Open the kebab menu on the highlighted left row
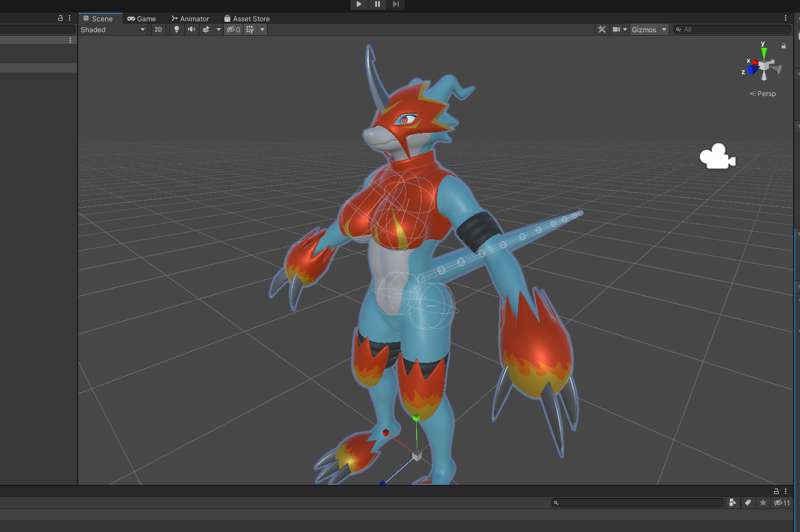 click(x=70, y=40)
